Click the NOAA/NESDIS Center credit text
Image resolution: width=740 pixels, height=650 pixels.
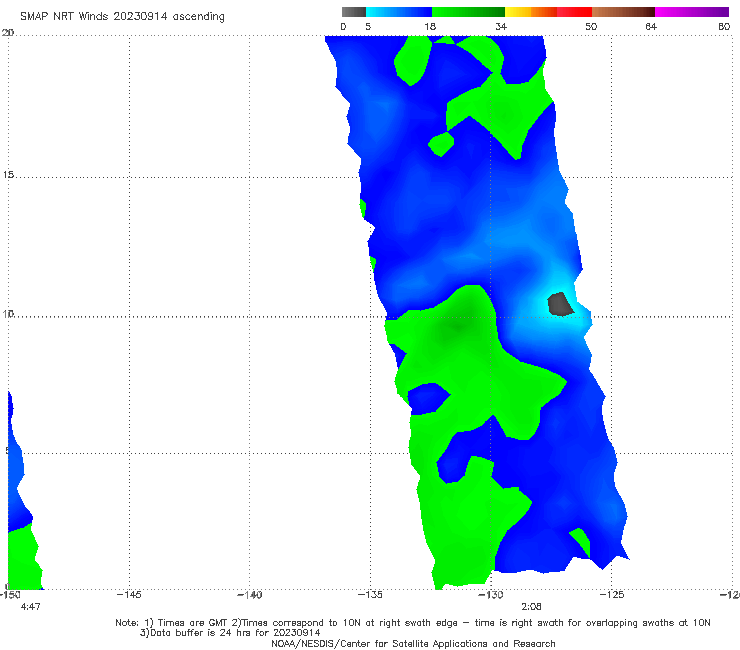click(413, 644)
